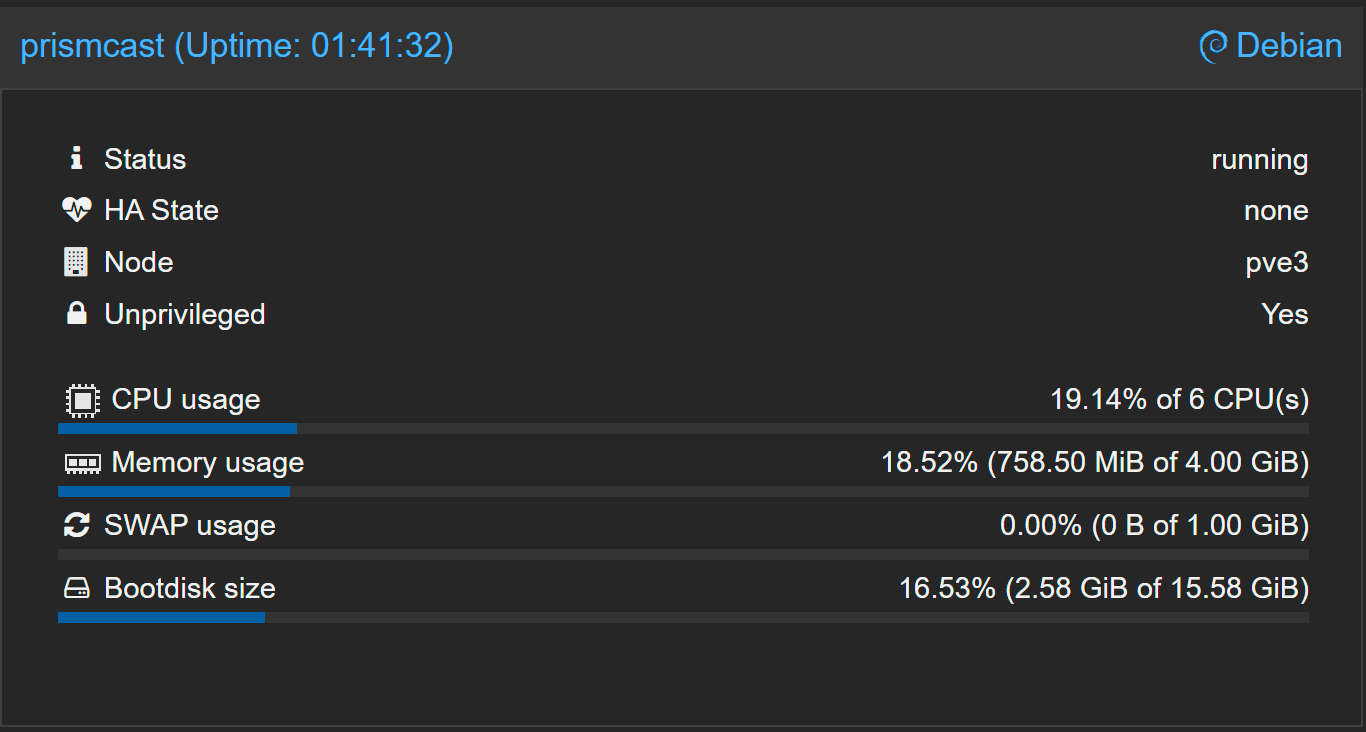Click the Unprivileged lock icon

click(76, 314)
